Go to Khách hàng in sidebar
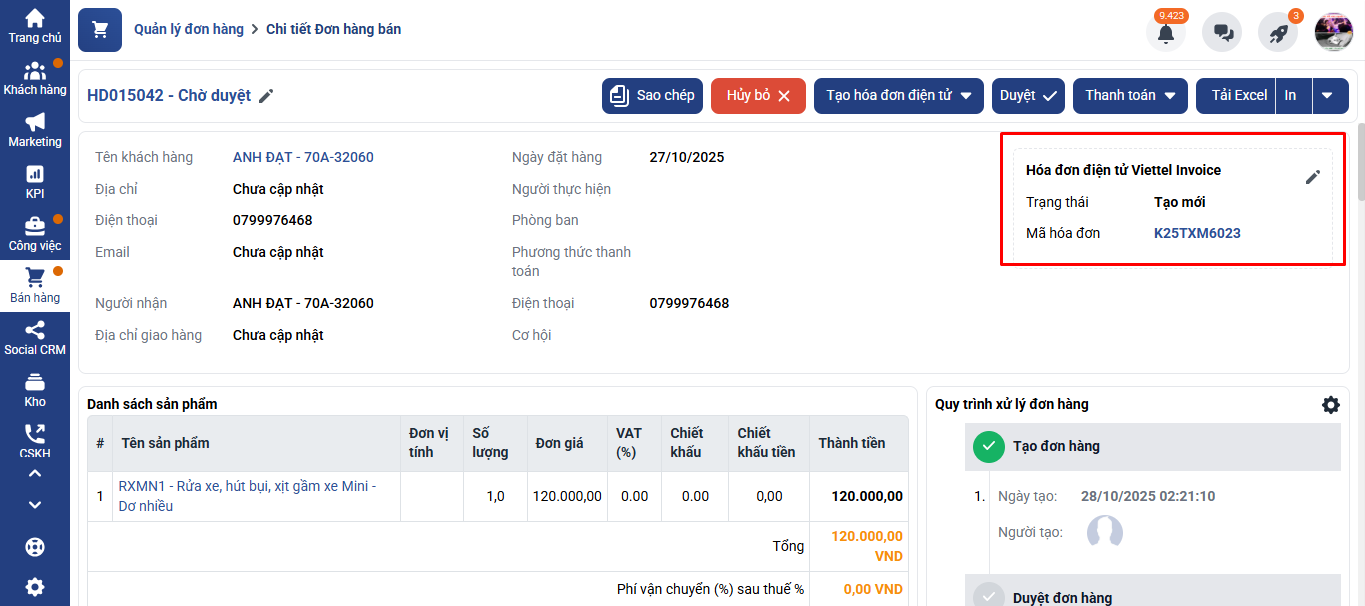The height and width of the screenshot is (606, 1365). pyautogui.click(x=35, y=79)
